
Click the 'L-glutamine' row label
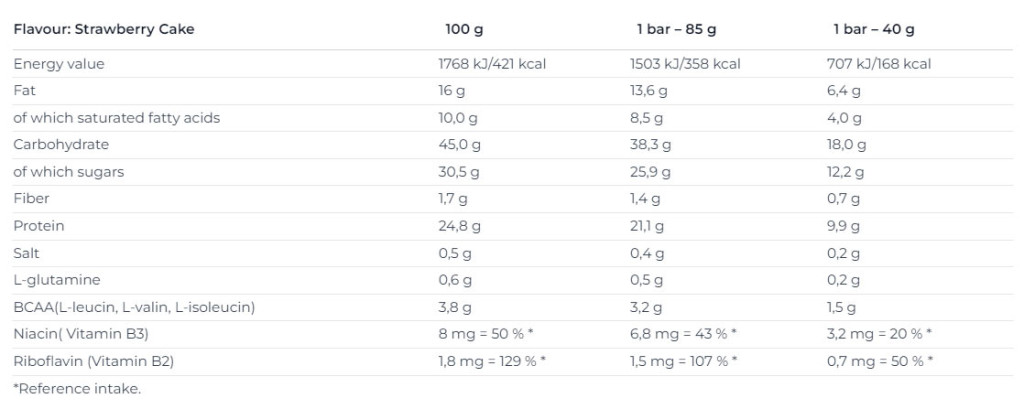click(57, 280)
